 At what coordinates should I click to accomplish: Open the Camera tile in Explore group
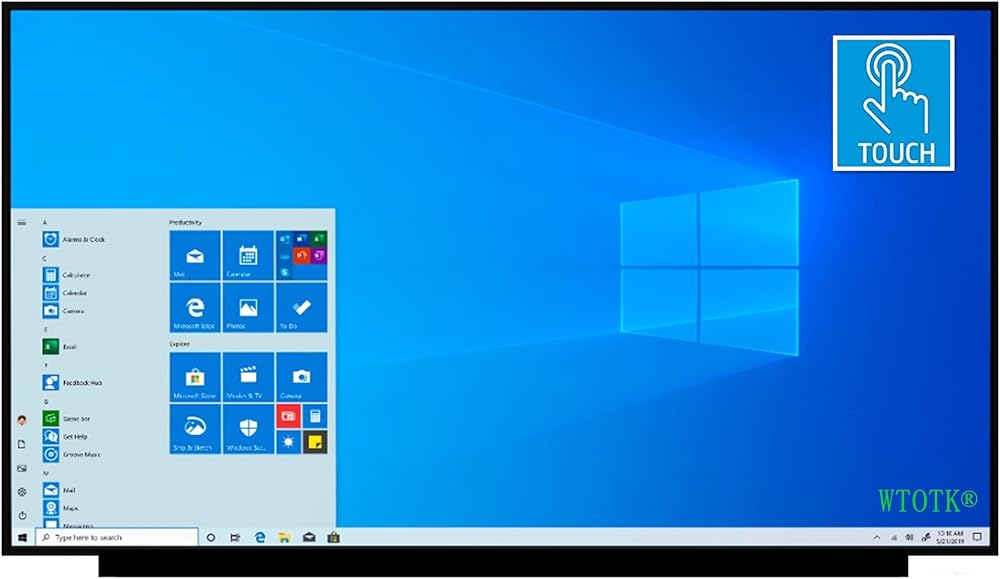[302, 377]
